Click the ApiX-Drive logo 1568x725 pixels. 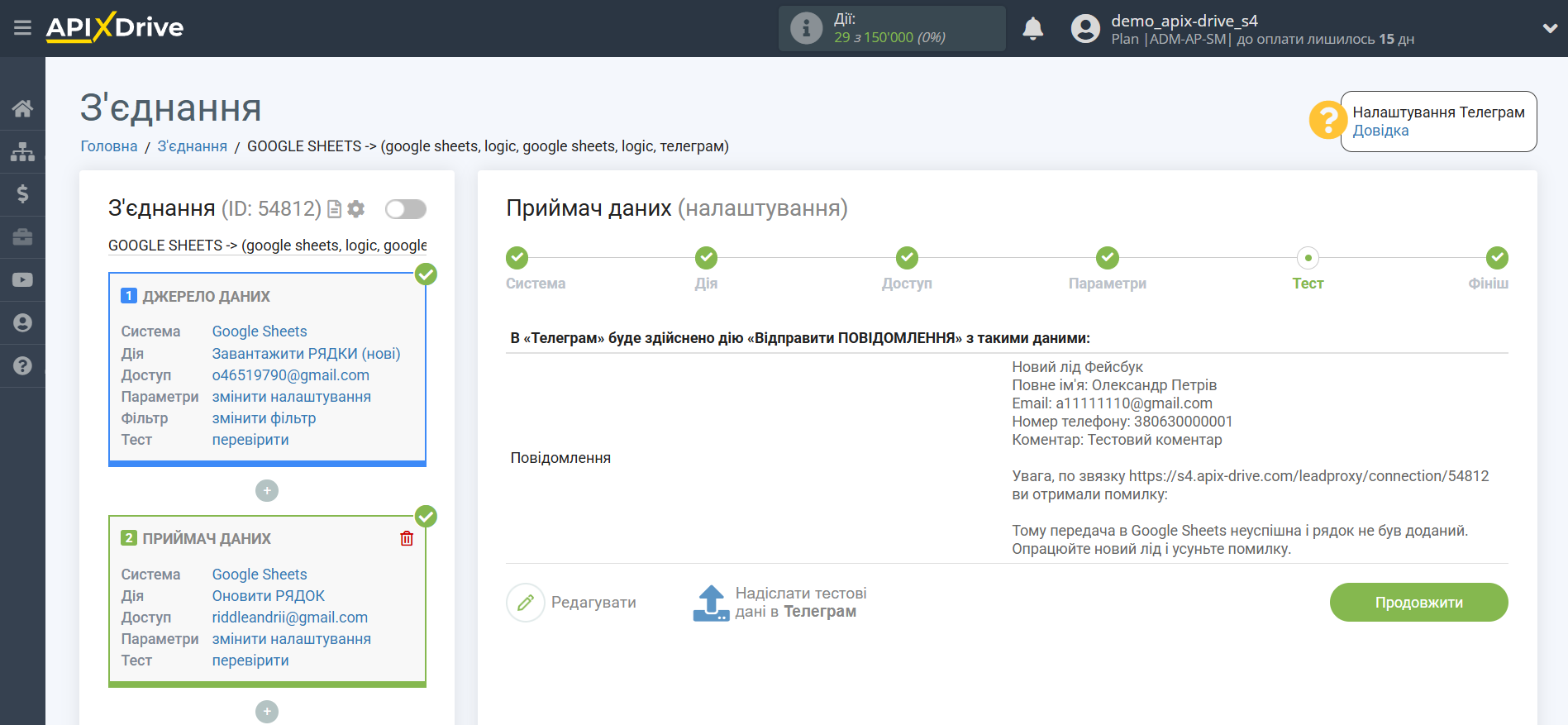coord(115,27)
